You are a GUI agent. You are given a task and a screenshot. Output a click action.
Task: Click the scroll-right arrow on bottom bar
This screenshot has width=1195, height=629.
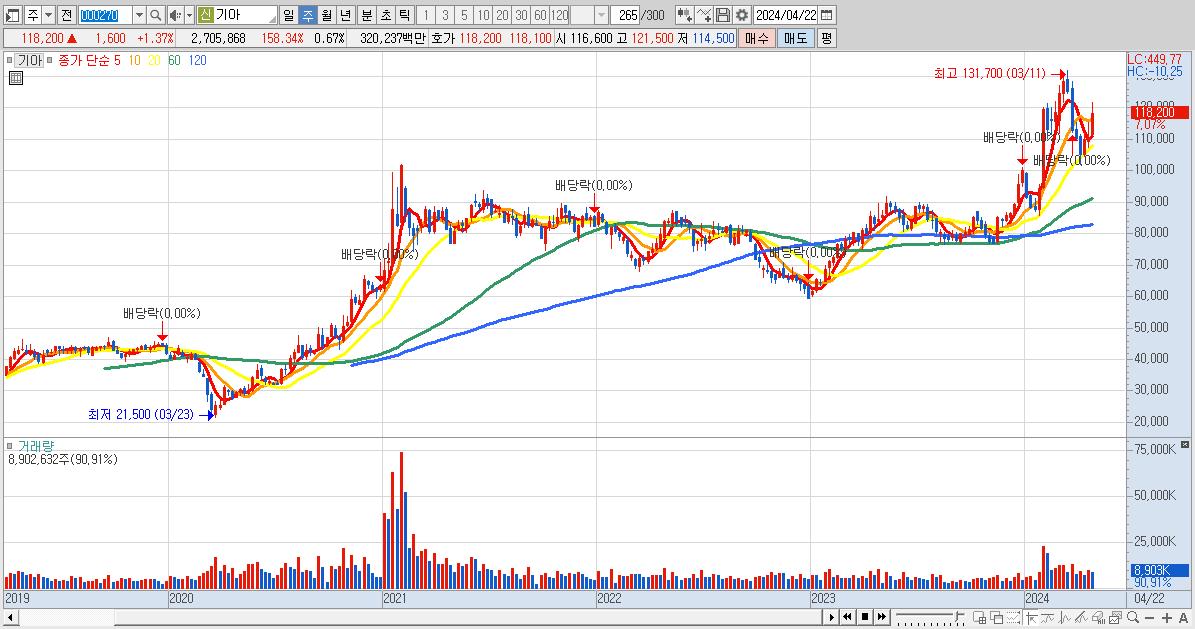point(831,617)
